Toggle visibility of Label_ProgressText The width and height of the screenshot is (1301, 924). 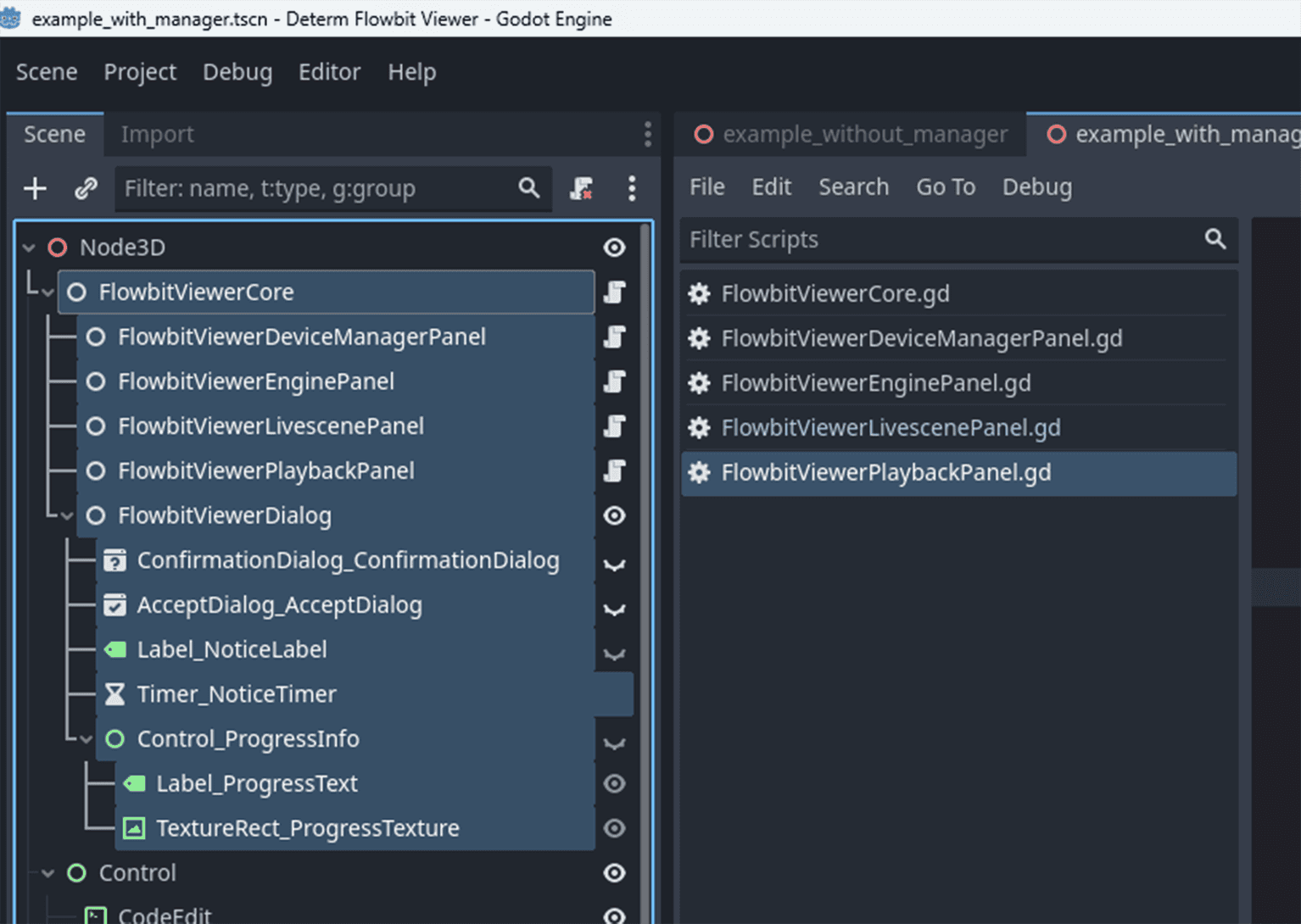pyautogui.click(x=615, y=783)
